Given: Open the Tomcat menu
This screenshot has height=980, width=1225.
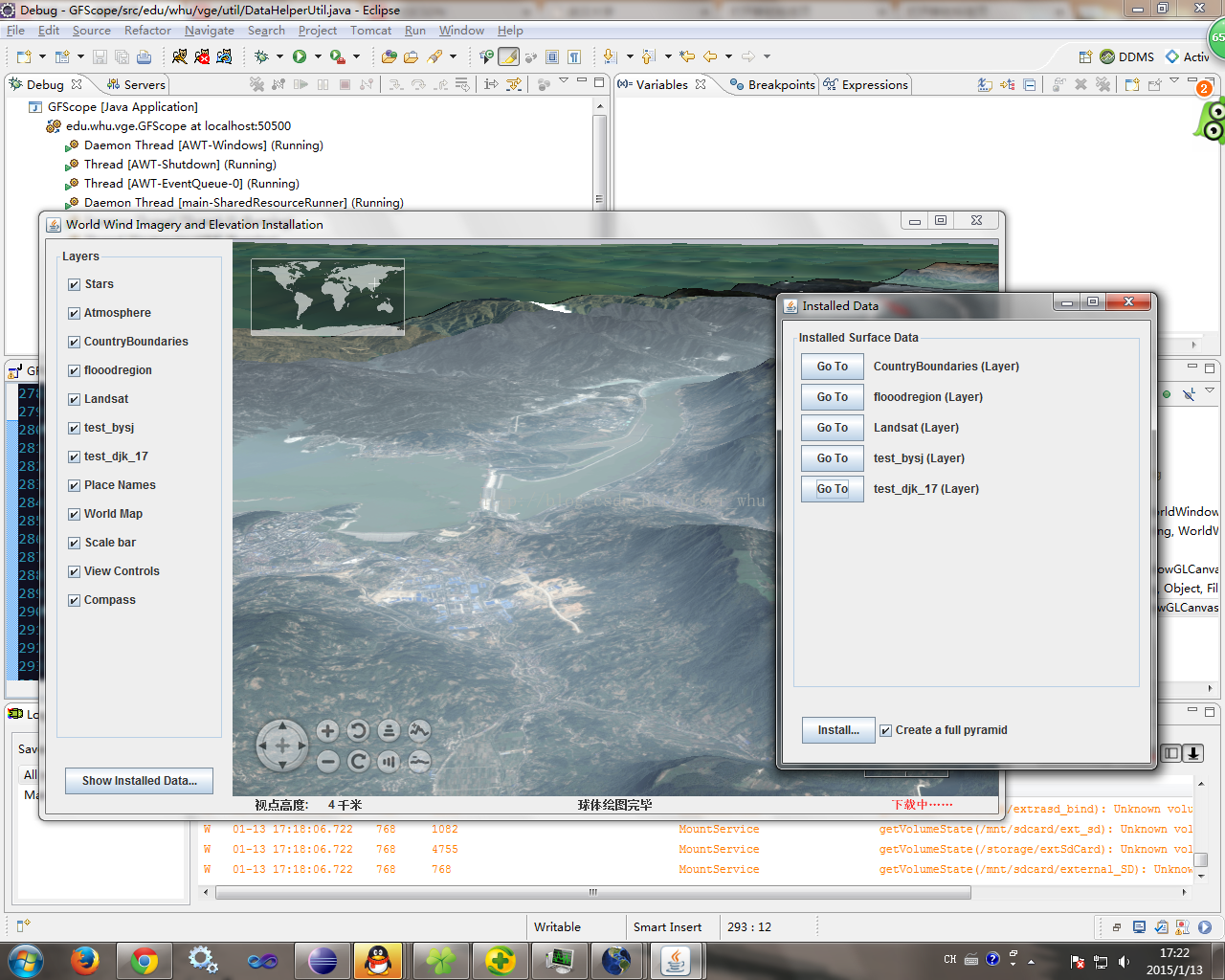Looking at the screenshot, I should pyautogui.click(x=370, y=31).
